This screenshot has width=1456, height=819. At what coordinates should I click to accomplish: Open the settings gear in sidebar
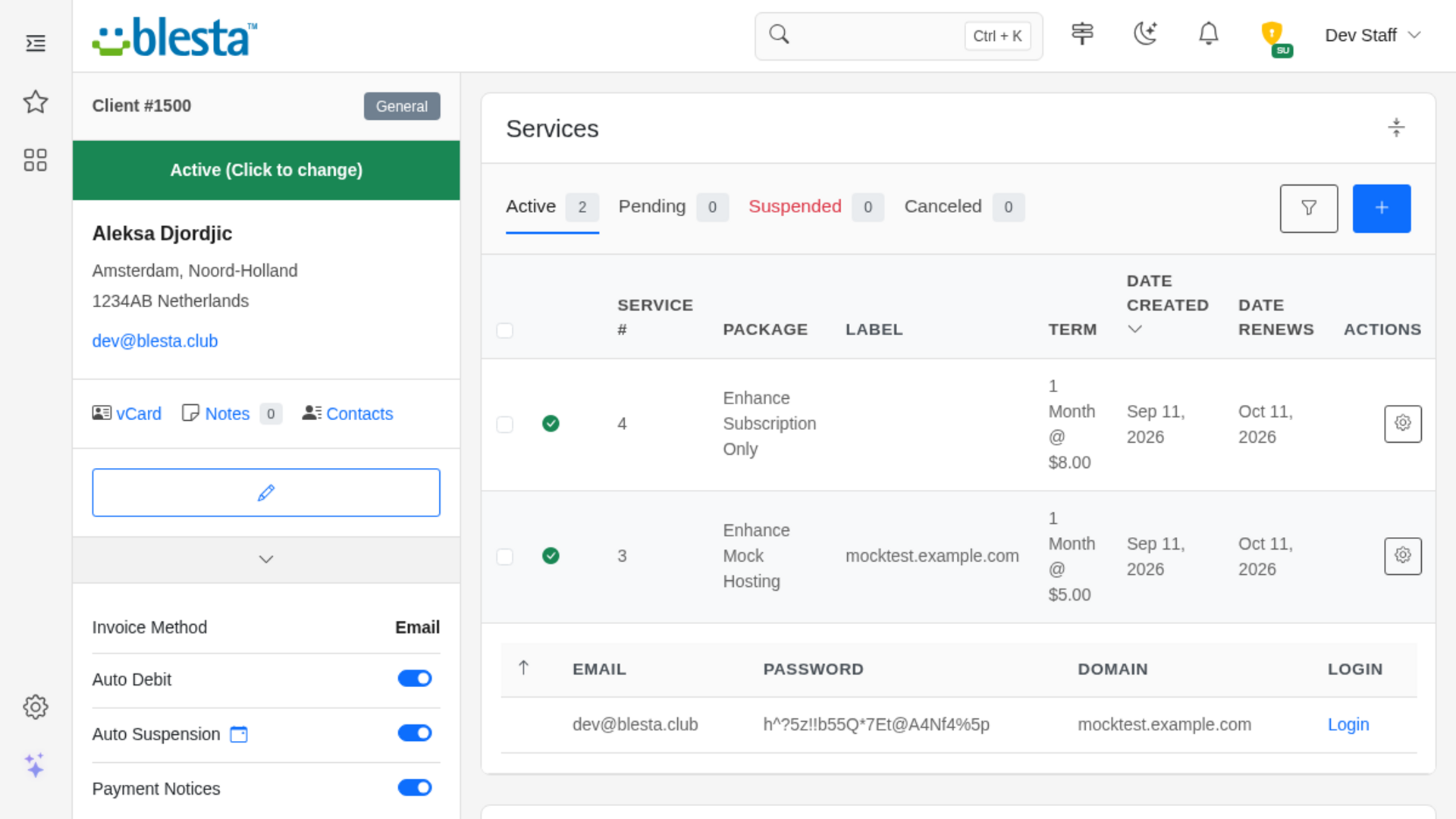tap(36, 707)
